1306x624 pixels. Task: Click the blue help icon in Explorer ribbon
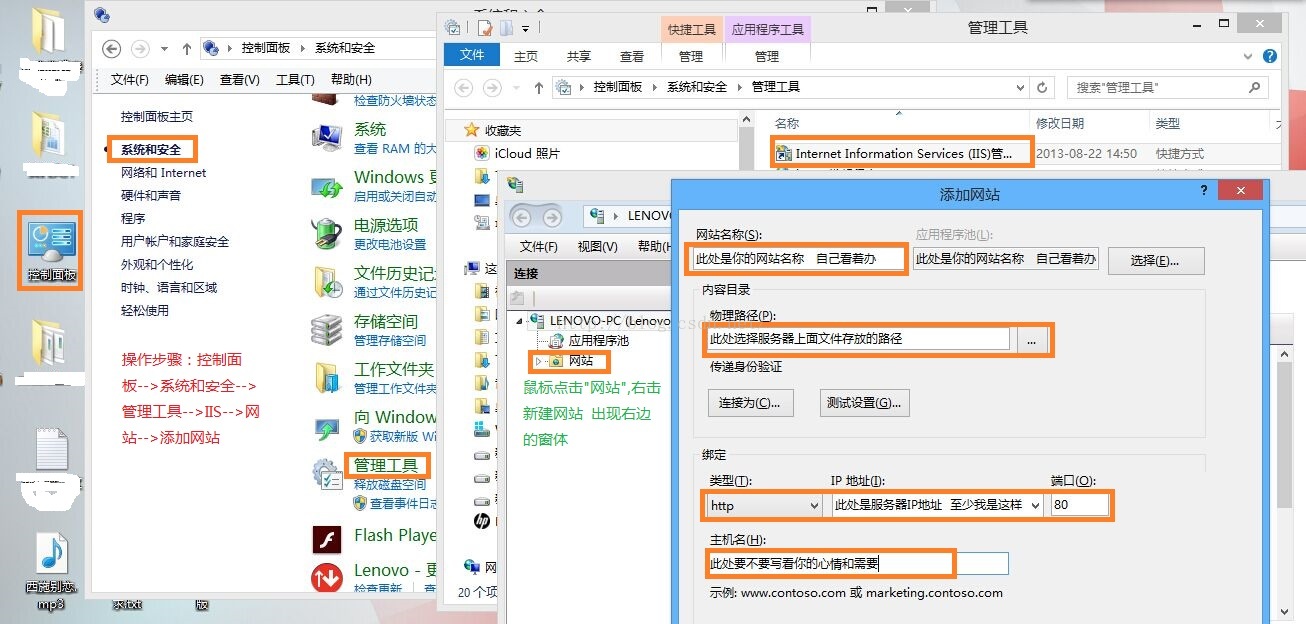pyautogui.click(x=1270, y=57)
